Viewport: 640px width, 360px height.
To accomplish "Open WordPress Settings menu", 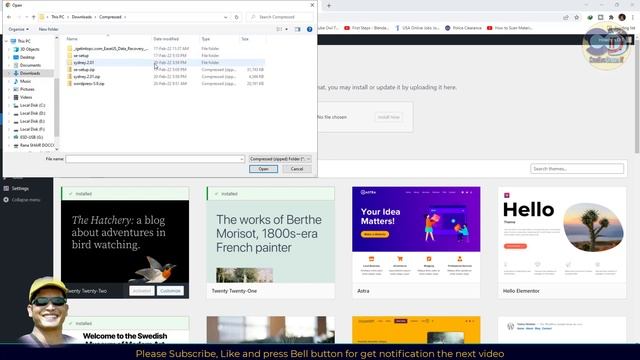I will 20,189.
